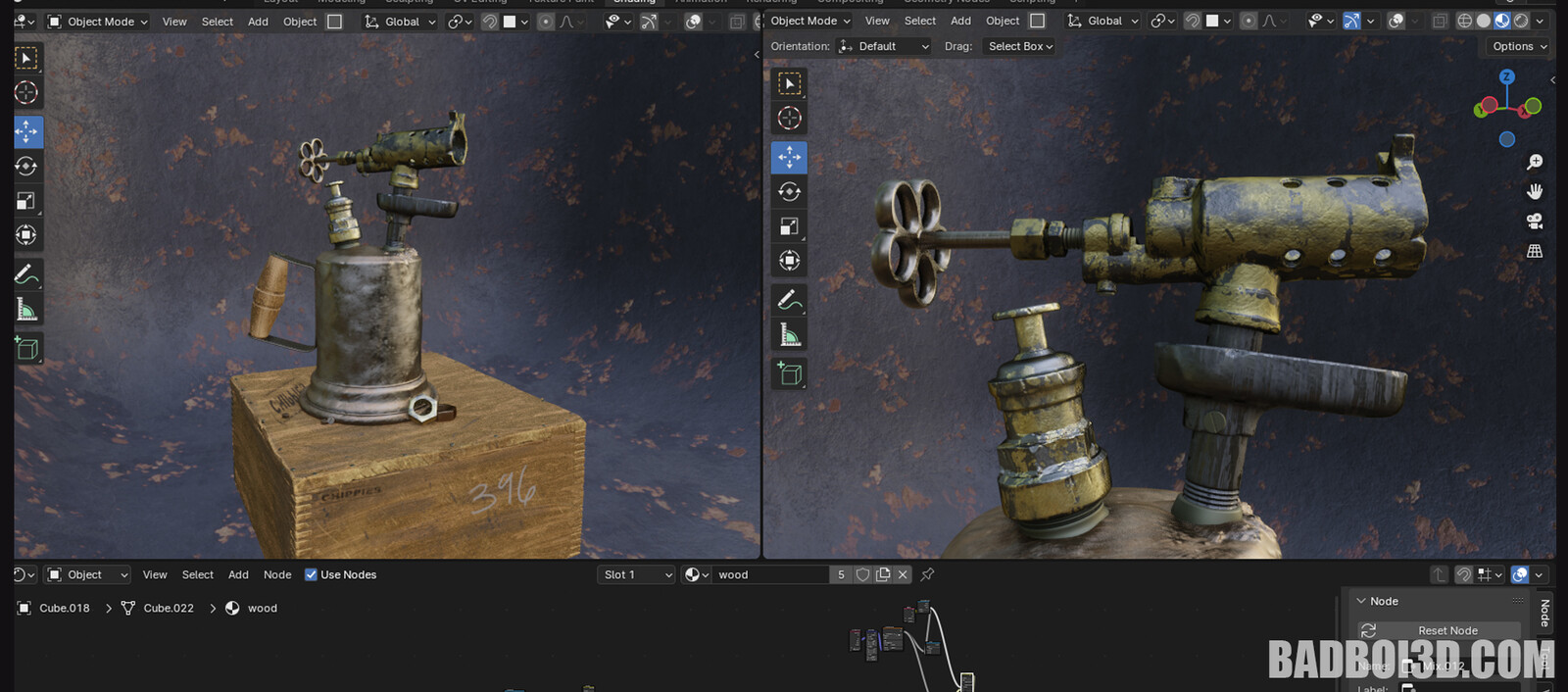Toggle proportional editing in left viewport header
Image resolution: width=1568 pixels, height=692 pixels.
546,22
